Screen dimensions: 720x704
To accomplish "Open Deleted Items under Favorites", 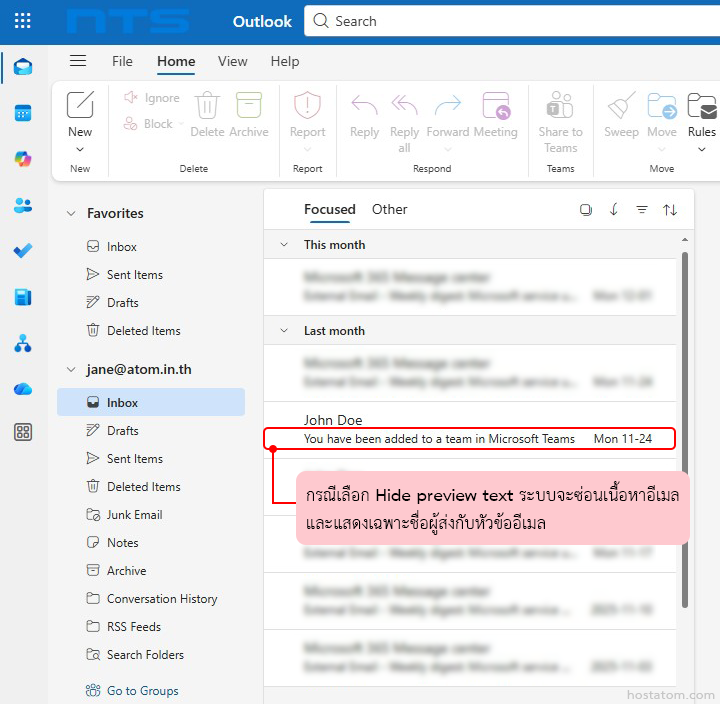I will click(151, 331).
